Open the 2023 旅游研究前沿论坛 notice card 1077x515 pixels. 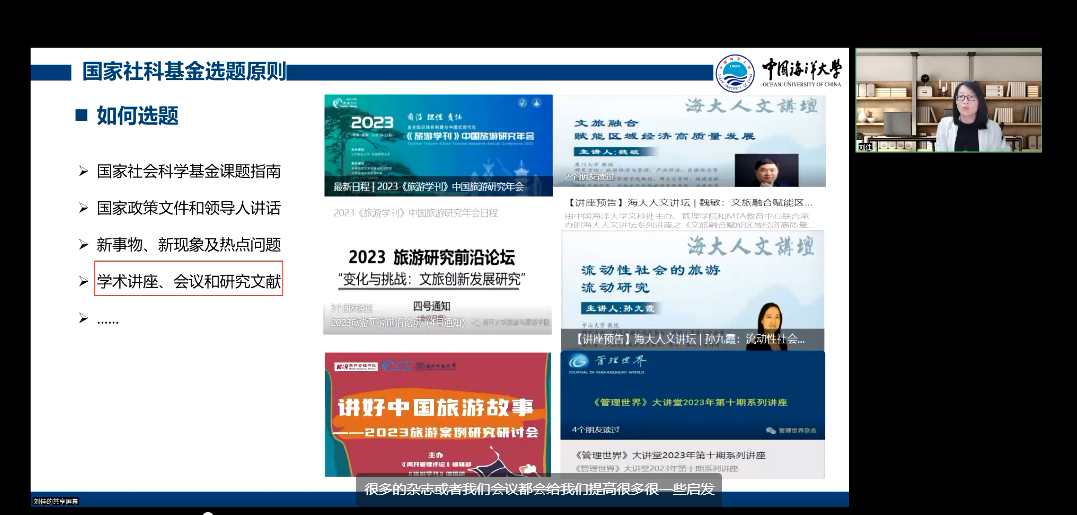437,285
